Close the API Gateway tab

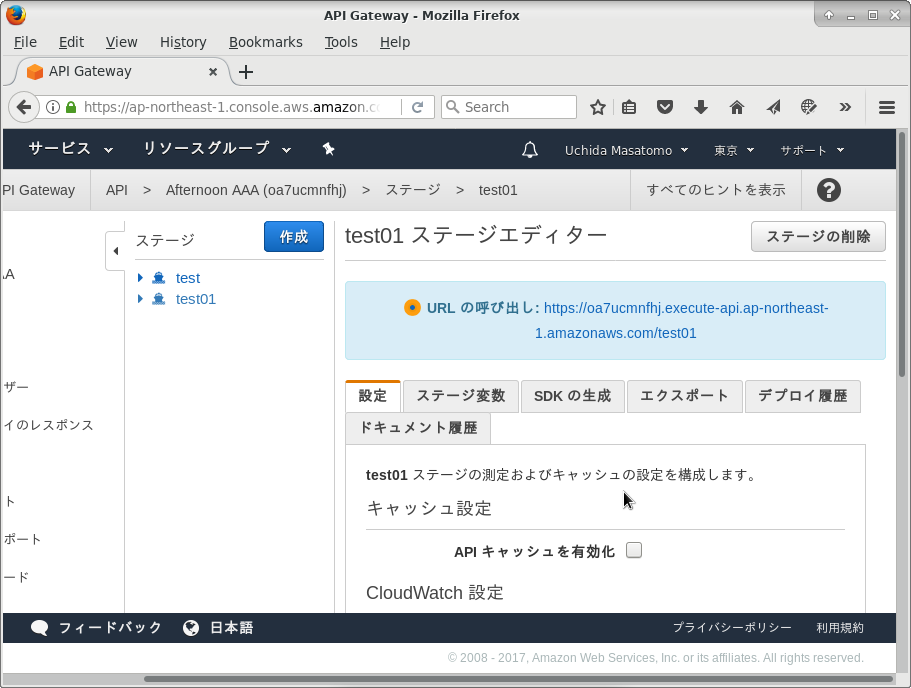pyautogui.click(x=213, y=71)
